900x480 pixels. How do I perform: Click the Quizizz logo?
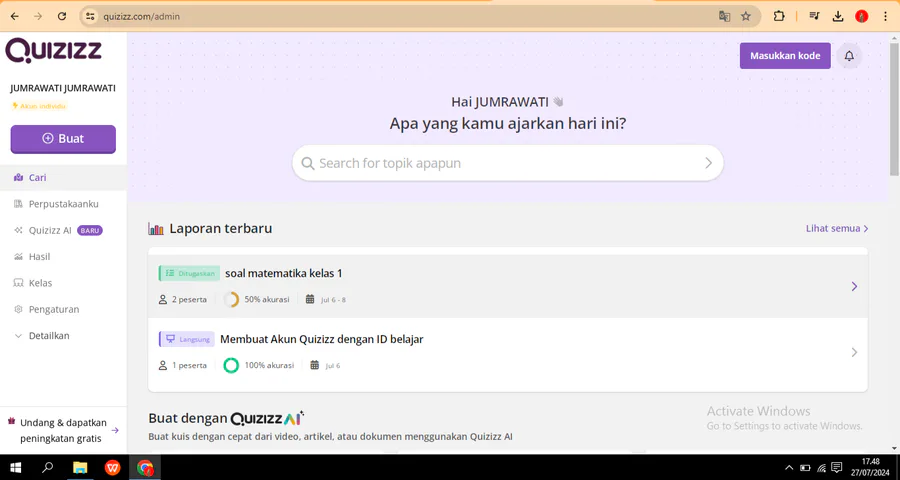[52, 51]
